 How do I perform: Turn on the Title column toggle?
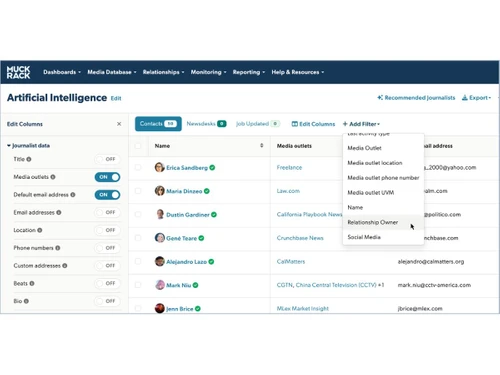[x=107, y=159]
